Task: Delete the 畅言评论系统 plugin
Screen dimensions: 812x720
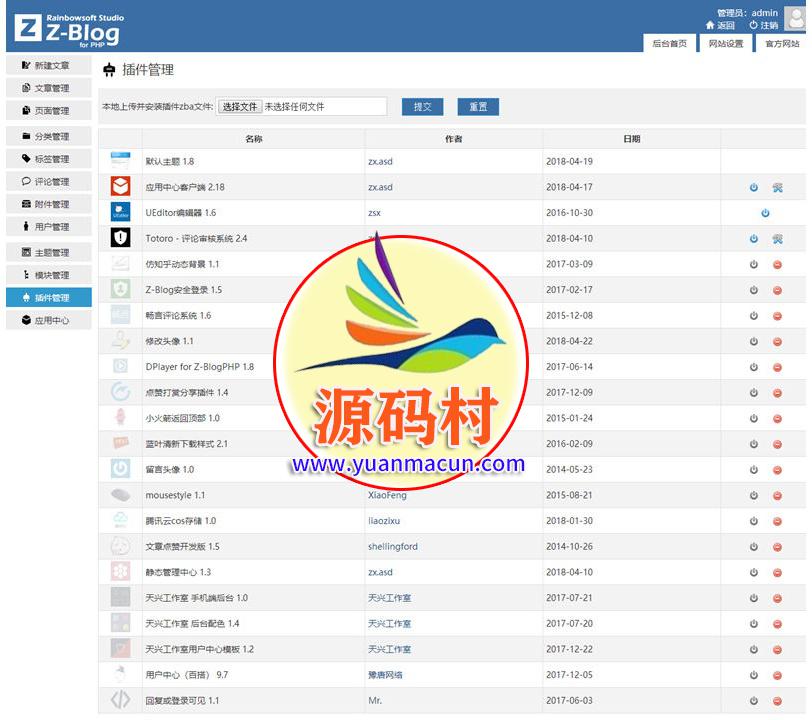Action: click(x=777, y=316)
